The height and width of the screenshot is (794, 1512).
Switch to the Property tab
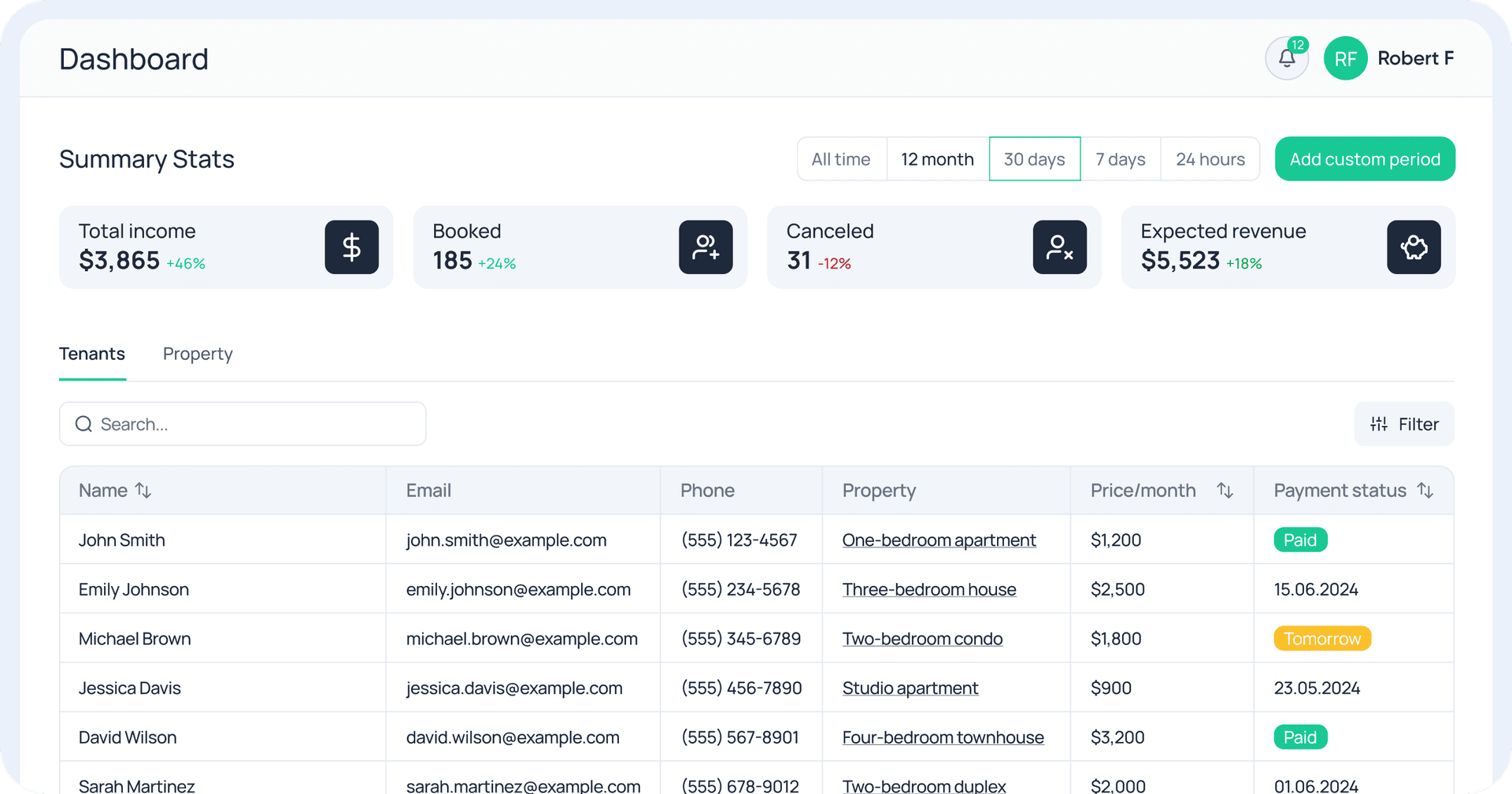click(198, 354)
